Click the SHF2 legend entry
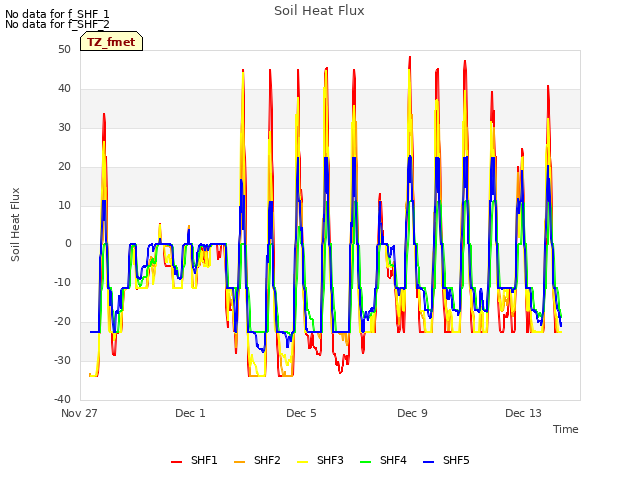Viewport: 640px width, 480px height. coord(257,460)
